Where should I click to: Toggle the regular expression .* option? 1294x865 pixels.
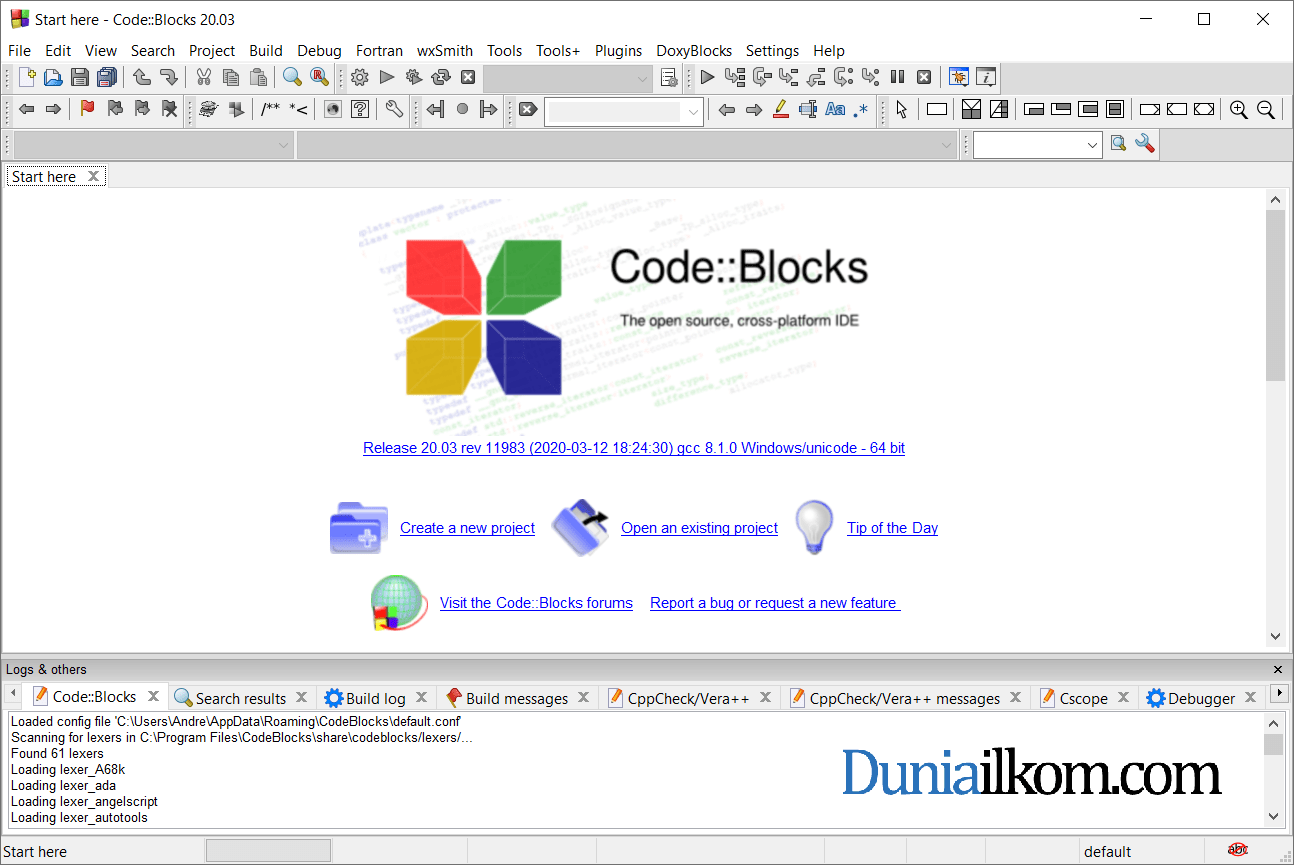pyautogui.click(x=861, y=110)
